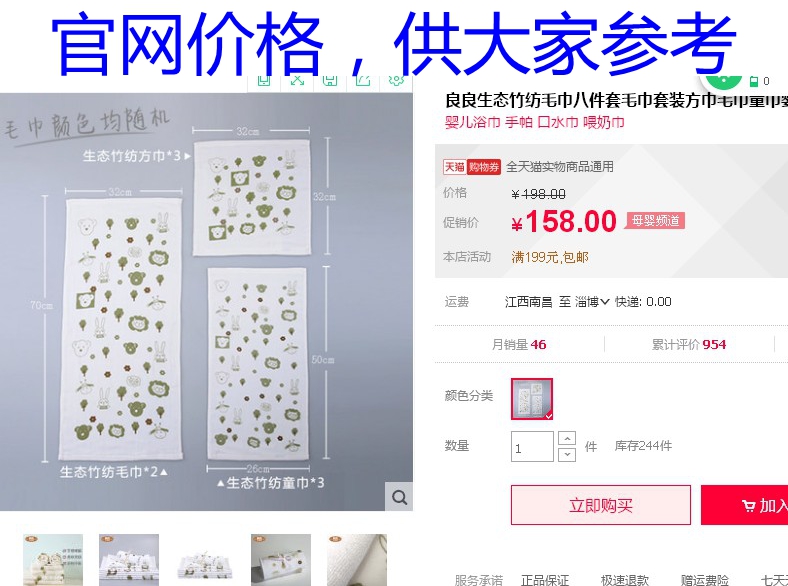
Task: Click the 立即购买 buy now button
Action: [601, 505]
